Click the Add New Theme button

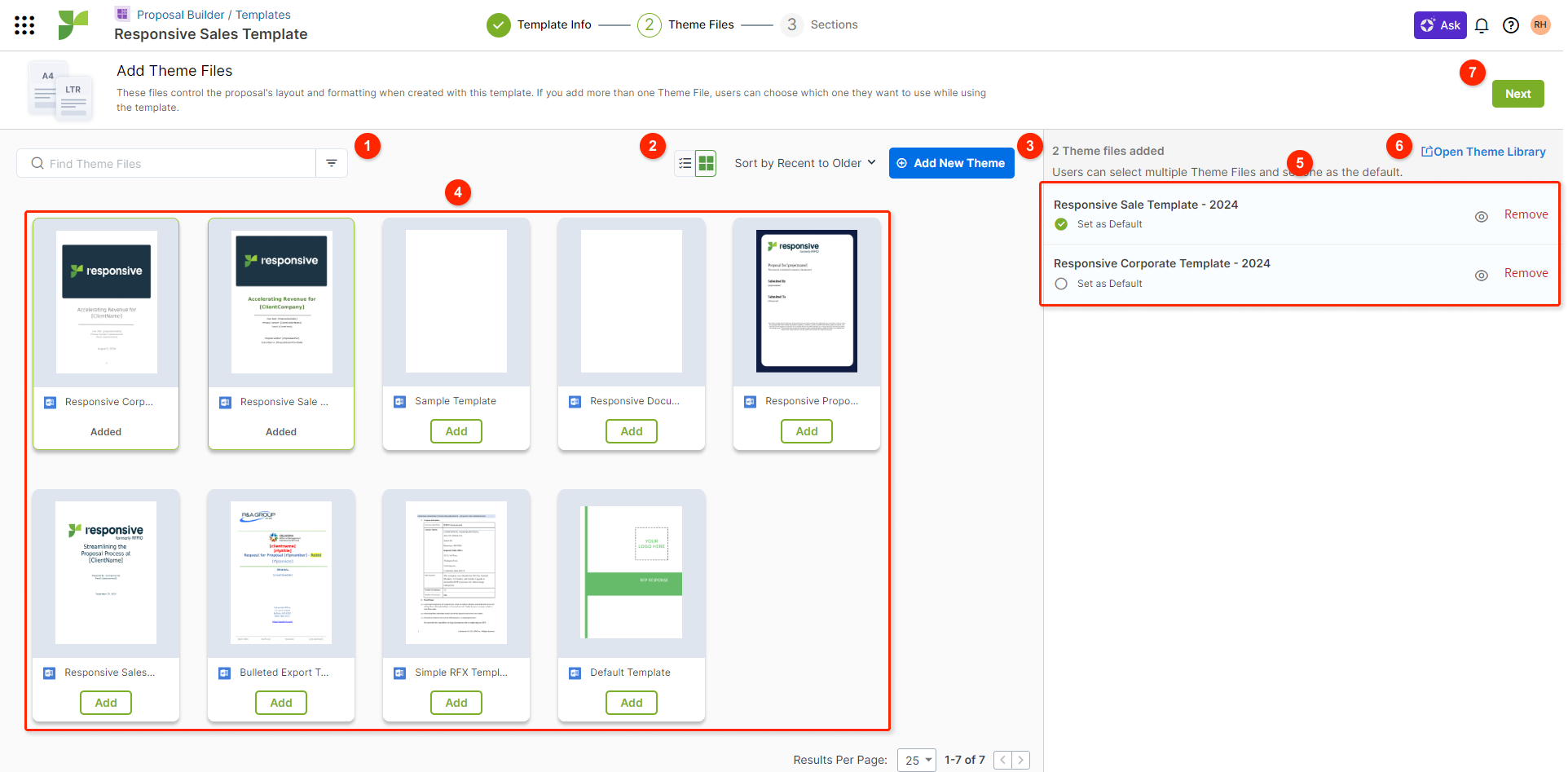coord(951,163)
